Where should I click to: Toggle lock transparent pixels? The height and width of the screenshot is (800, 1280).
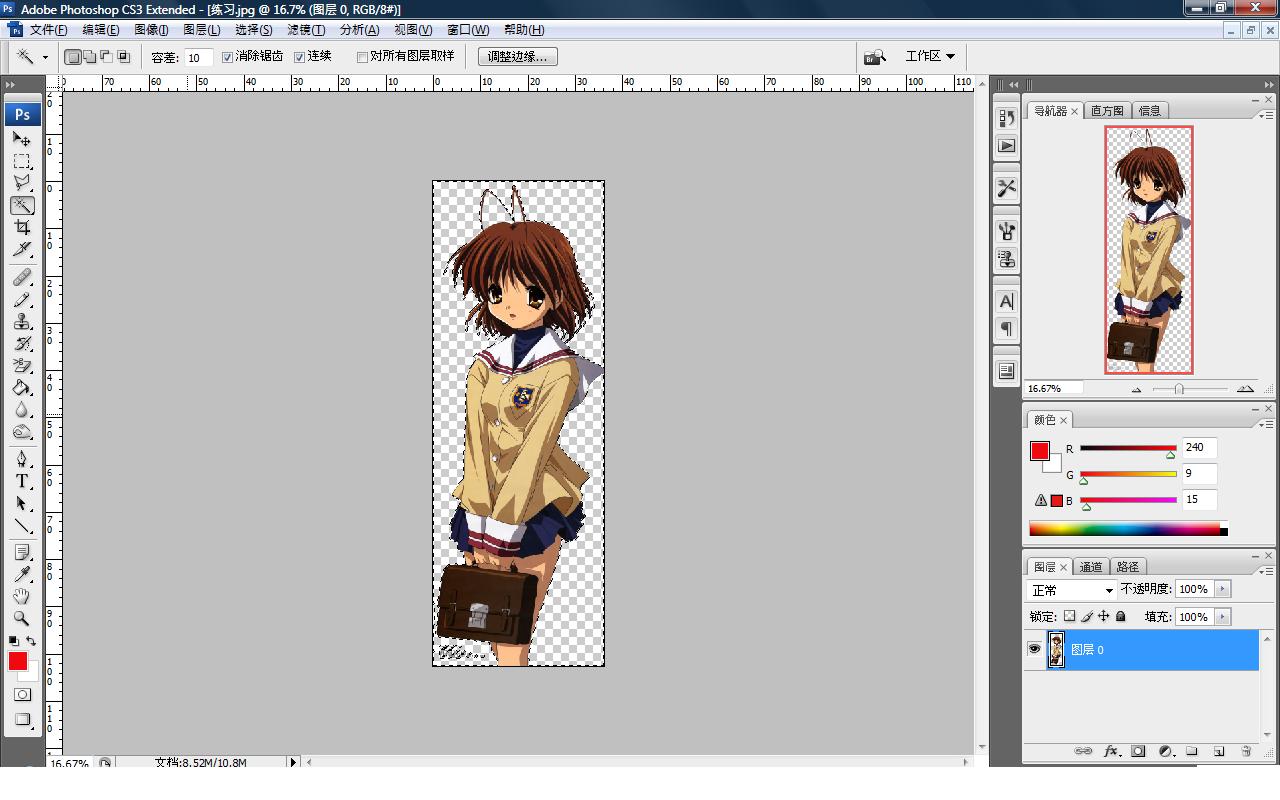pyautogui.click(x=1069, y=617)
